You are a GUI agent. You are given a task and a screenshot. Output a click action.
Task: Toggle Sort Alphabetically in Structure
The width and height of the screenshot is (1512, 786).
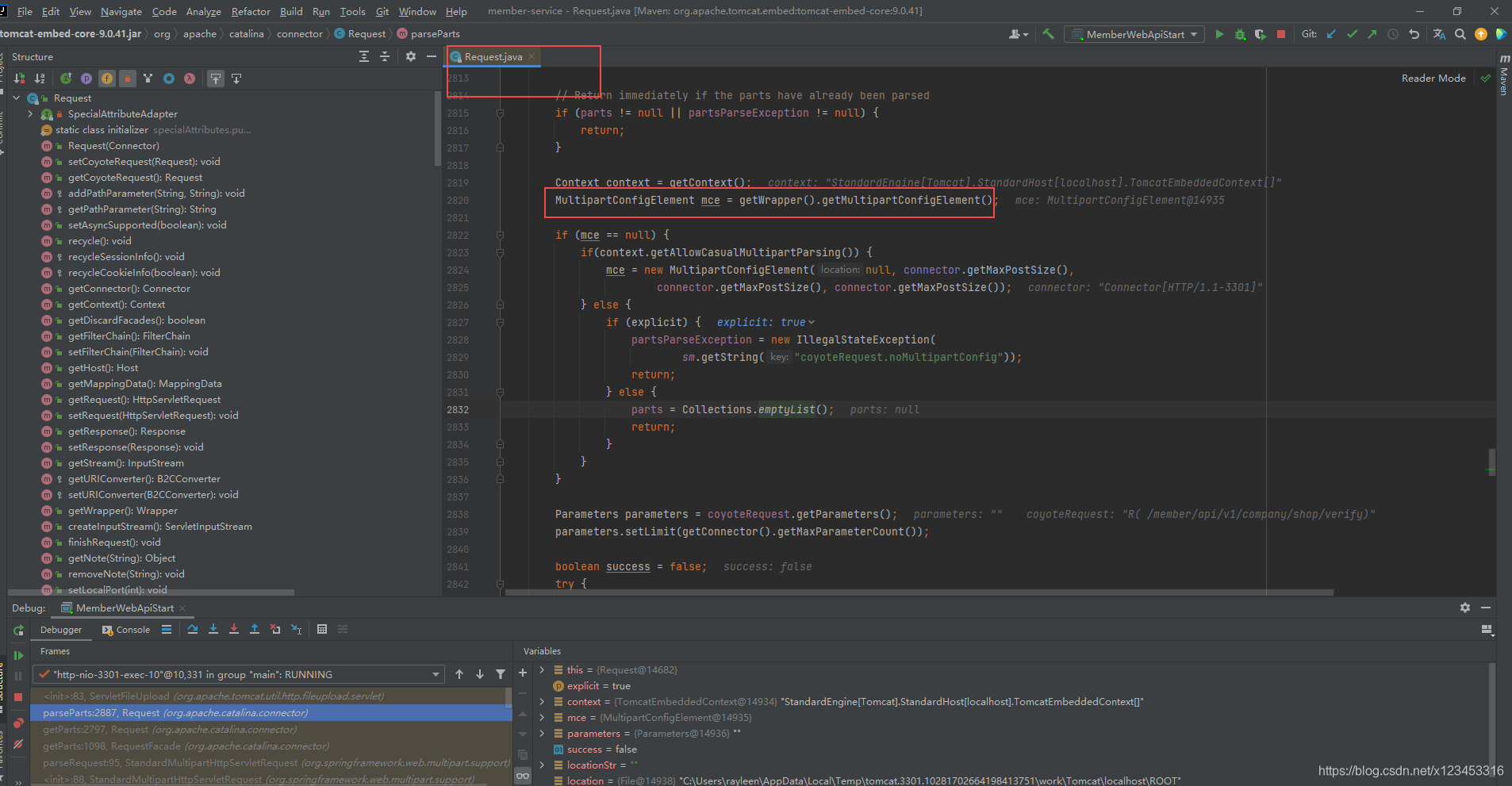coord(40,79)
